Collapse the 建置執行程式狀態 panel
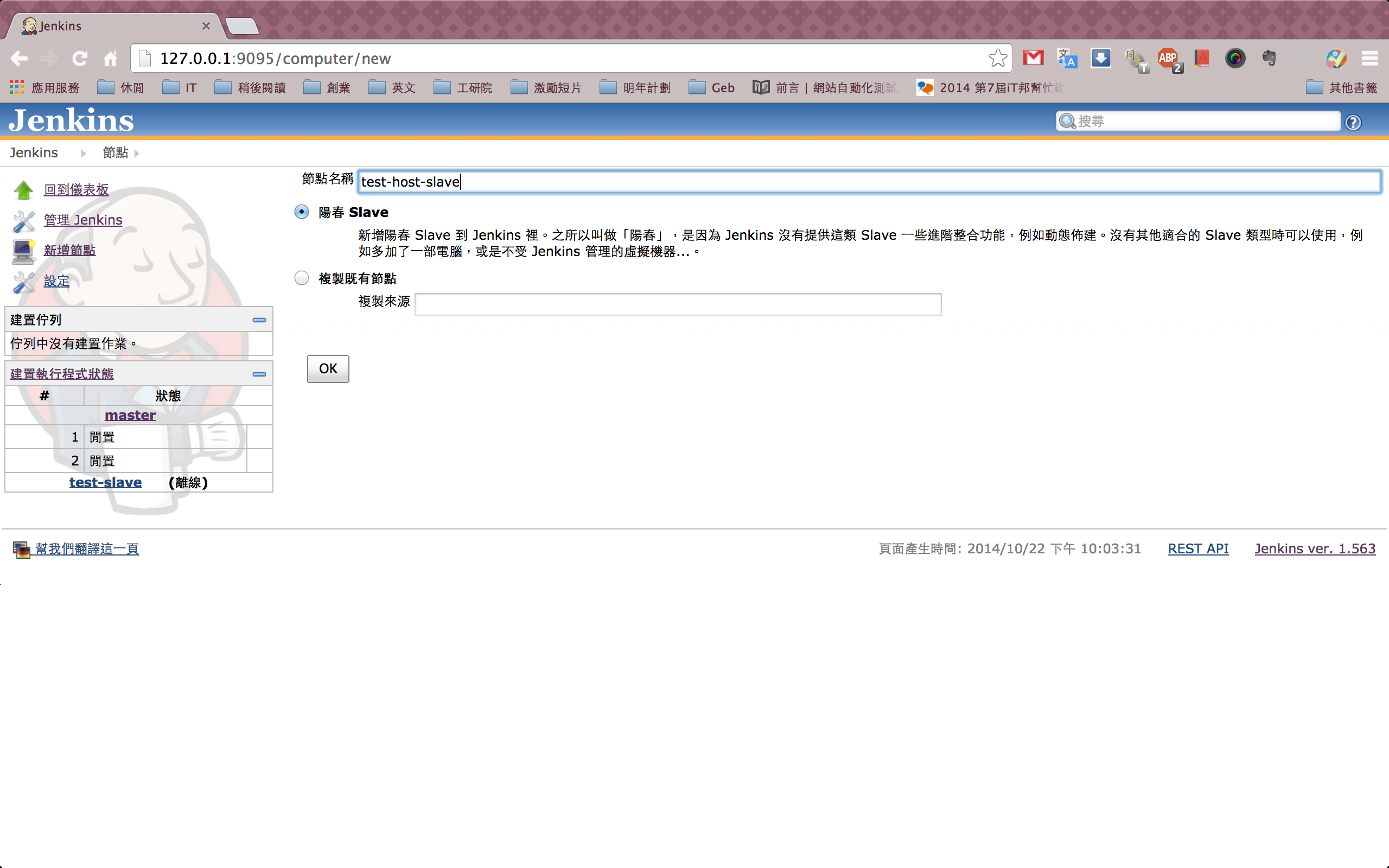This screenshot has width=1389, height=868. [259, 374]
